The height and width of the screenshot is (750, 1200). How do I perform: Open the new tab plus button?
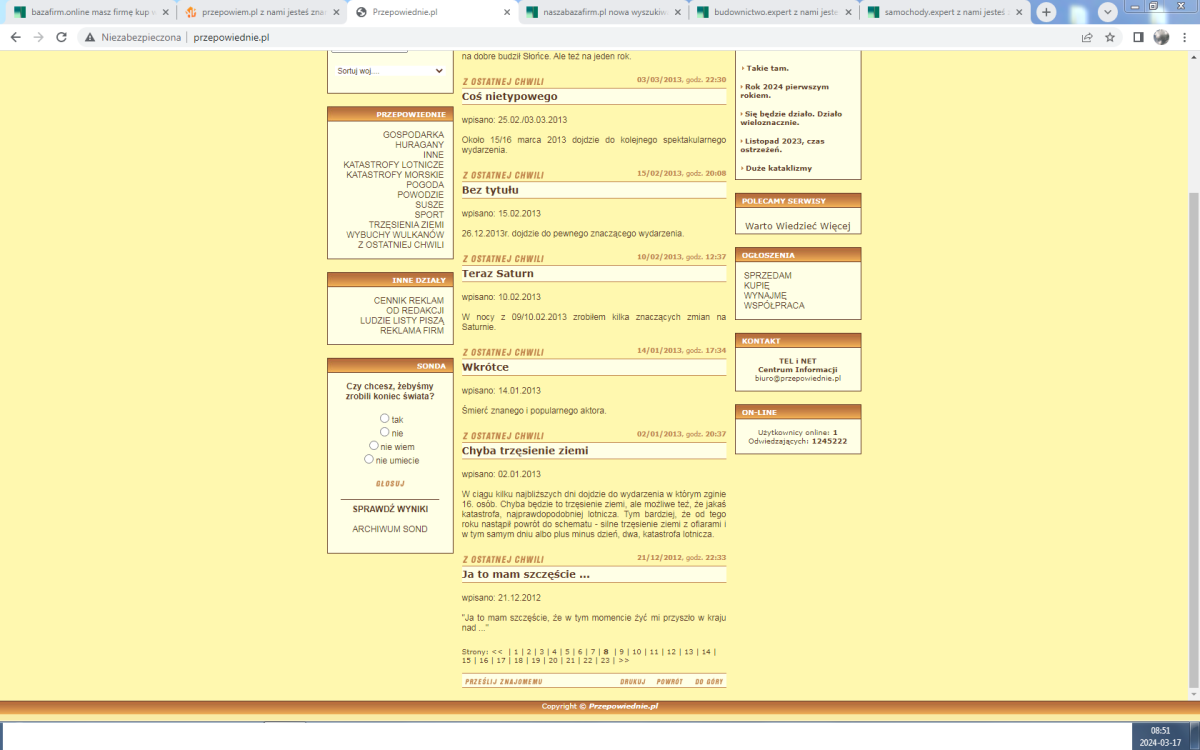click(x=1046, y=12)
